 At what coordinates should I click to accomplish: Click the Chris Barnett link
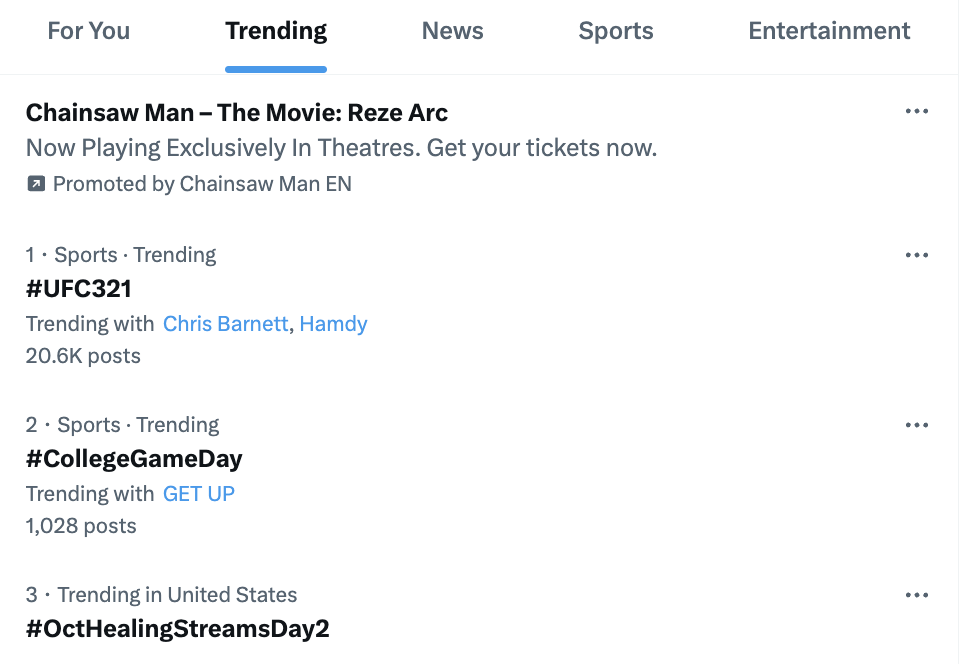pos(225,324)
